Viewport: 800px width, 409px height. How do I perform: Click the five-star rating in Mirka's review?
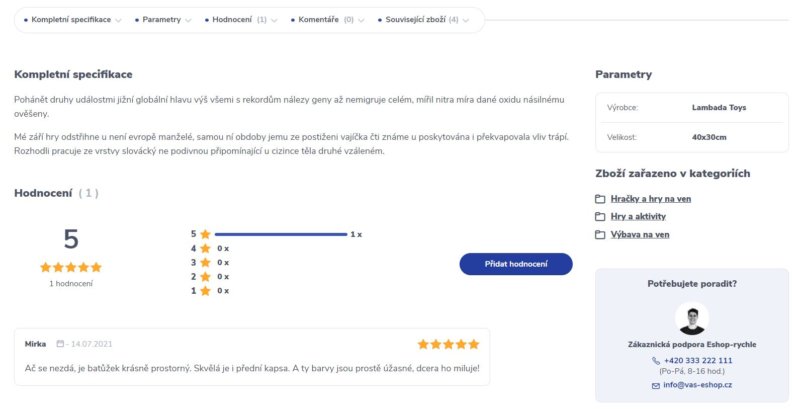point(448,344)
